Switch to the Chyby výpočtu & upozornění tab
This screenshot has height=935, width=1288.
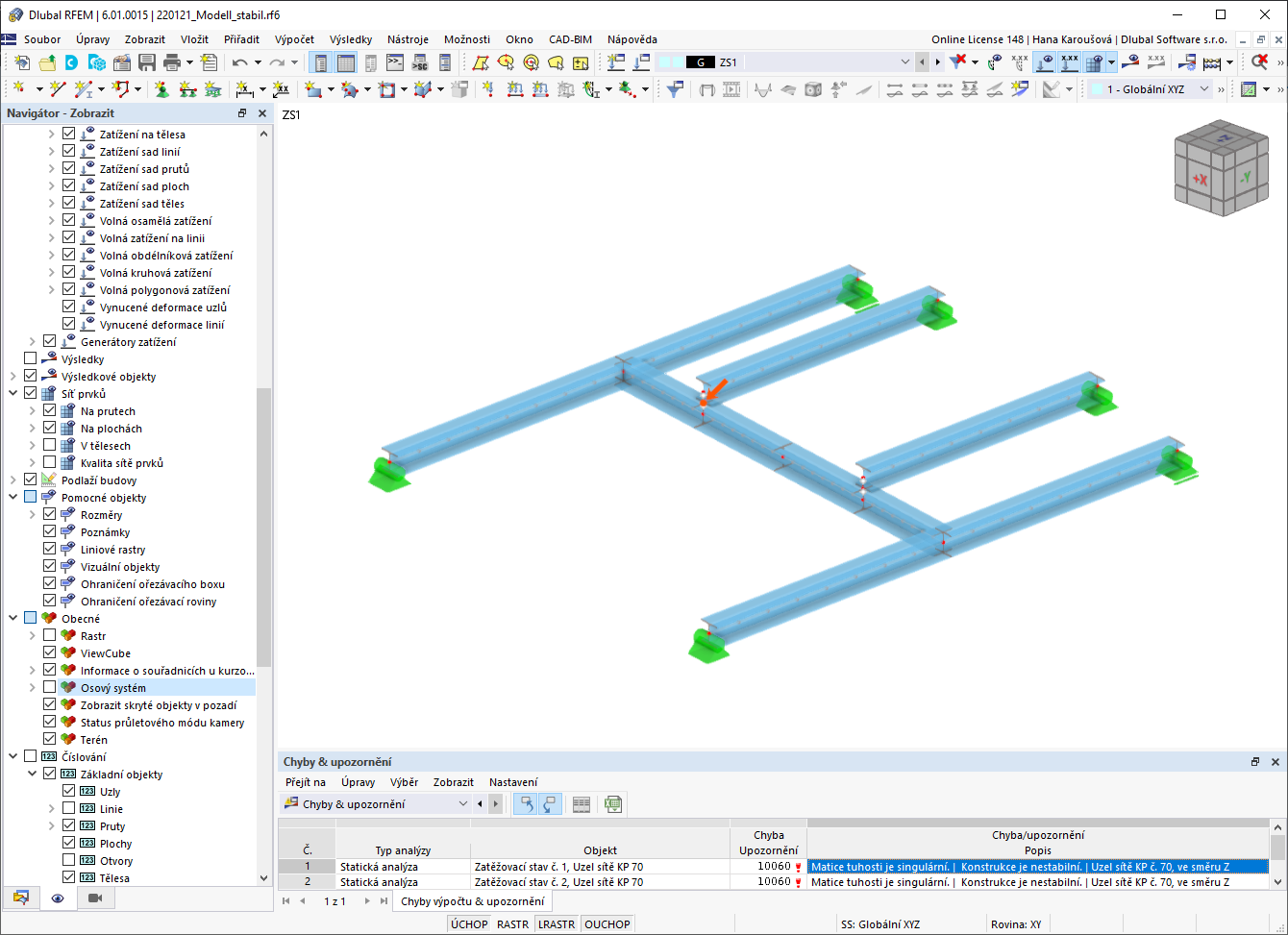click(x=472, y=901)
